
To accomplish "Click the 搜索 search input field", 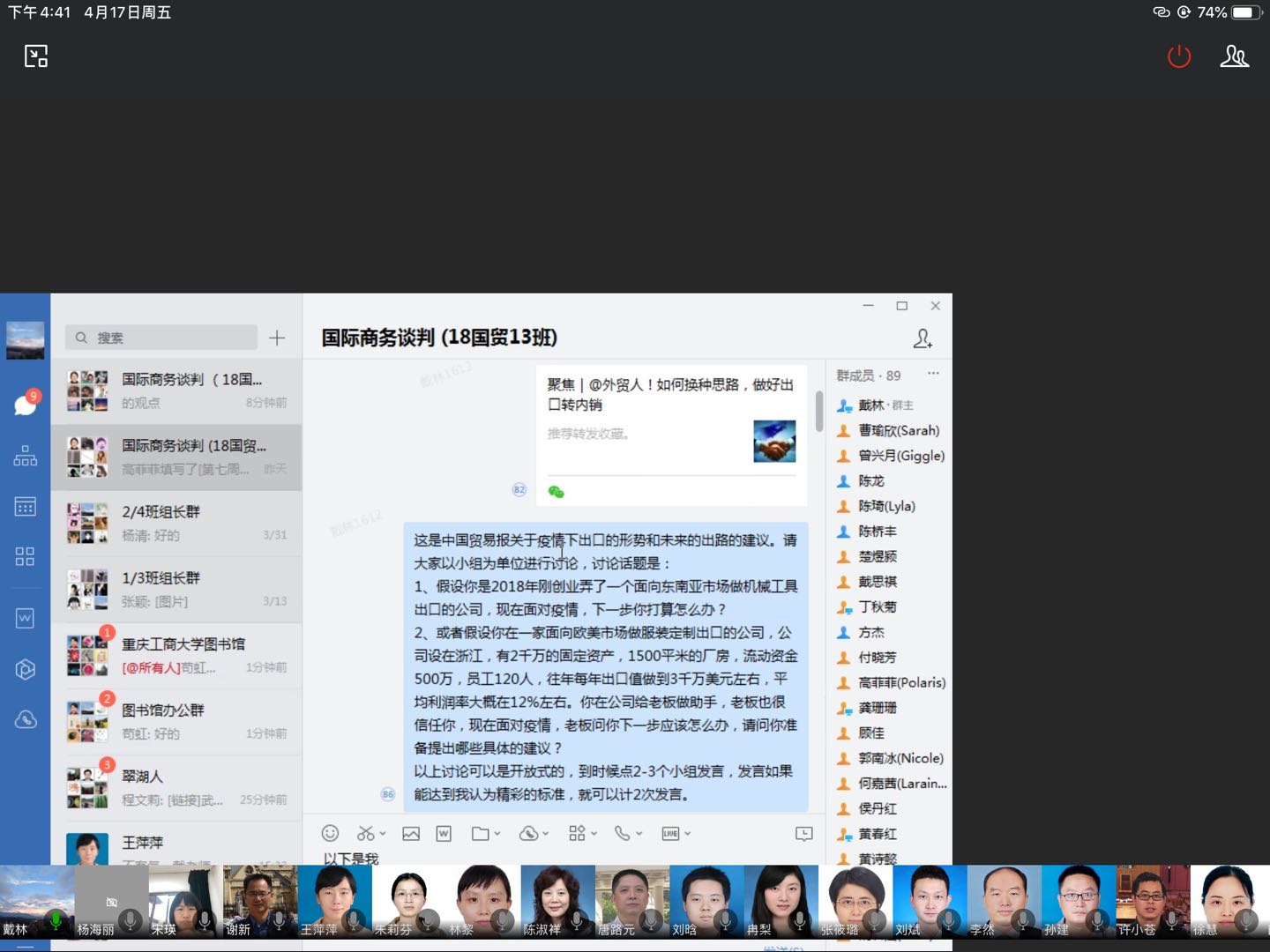I will pos(168,338).
